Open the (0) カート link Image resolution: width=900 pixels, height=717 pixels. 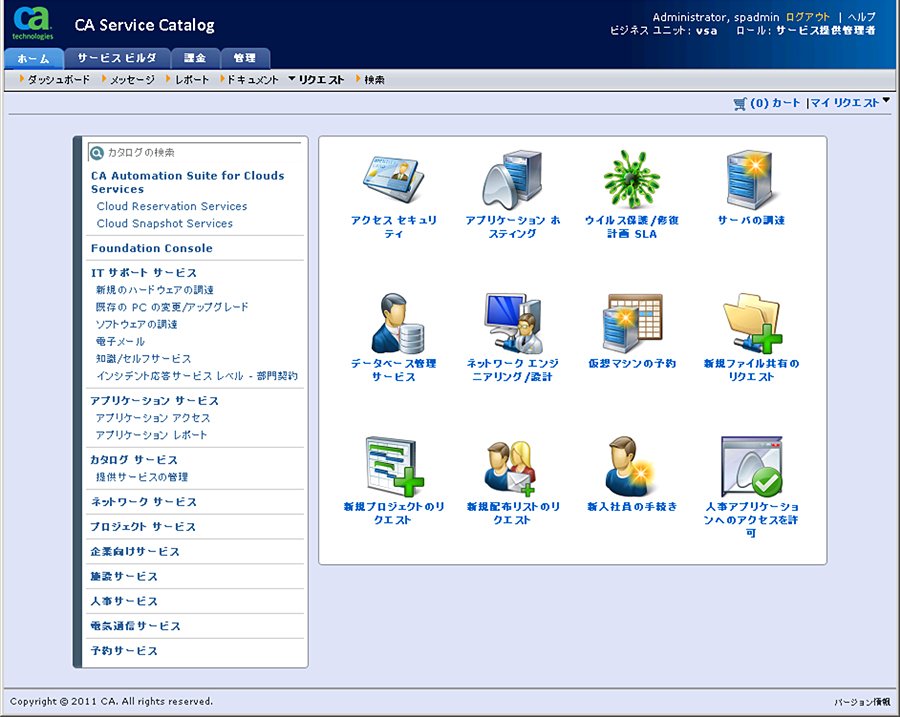(775, 103)
